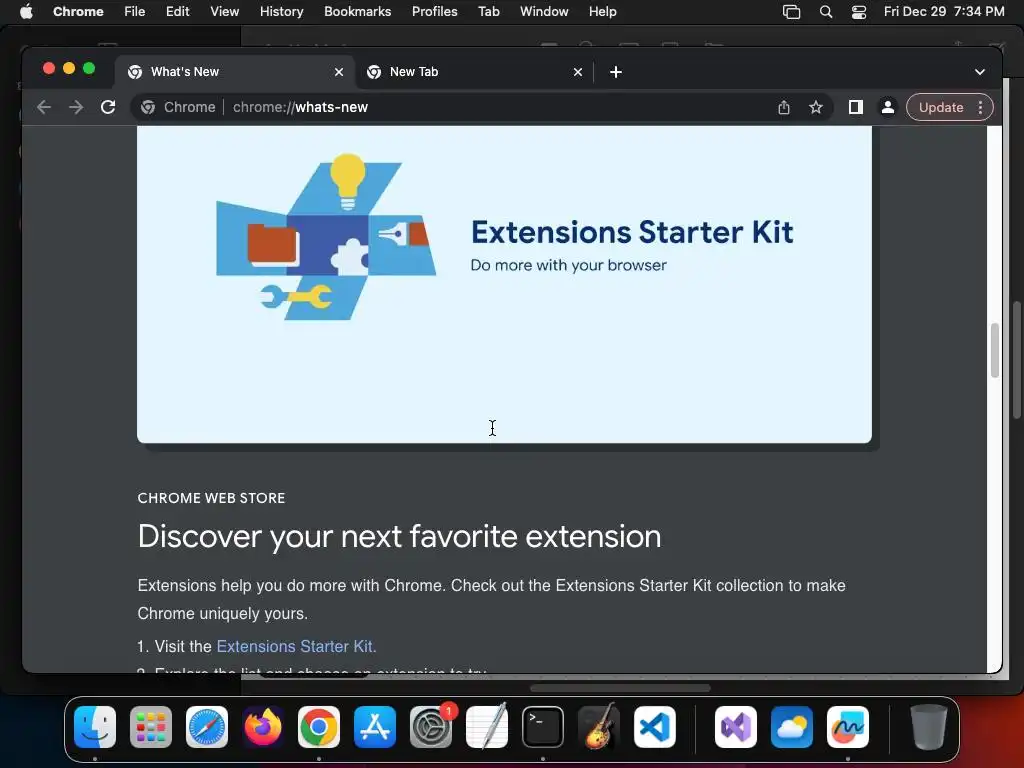The width and height of the screenshot is (1024, 768).
Task: Switch to the What's New tab
Action: tap(236, 72)
